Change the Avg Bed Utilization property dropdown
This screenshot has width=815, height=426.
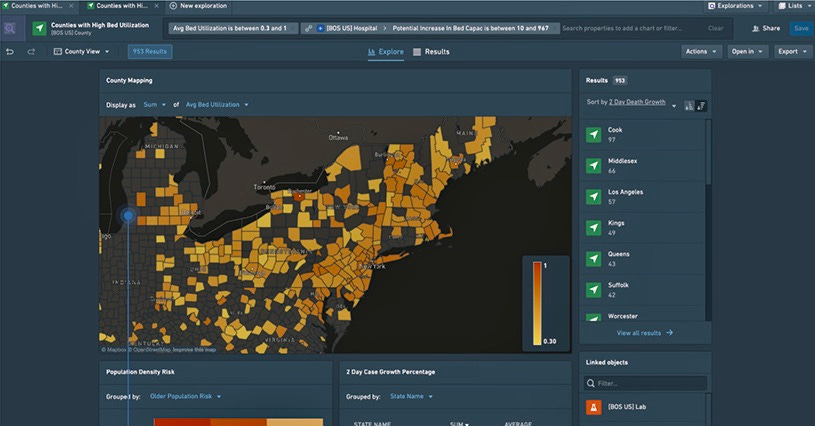[217, 104]
